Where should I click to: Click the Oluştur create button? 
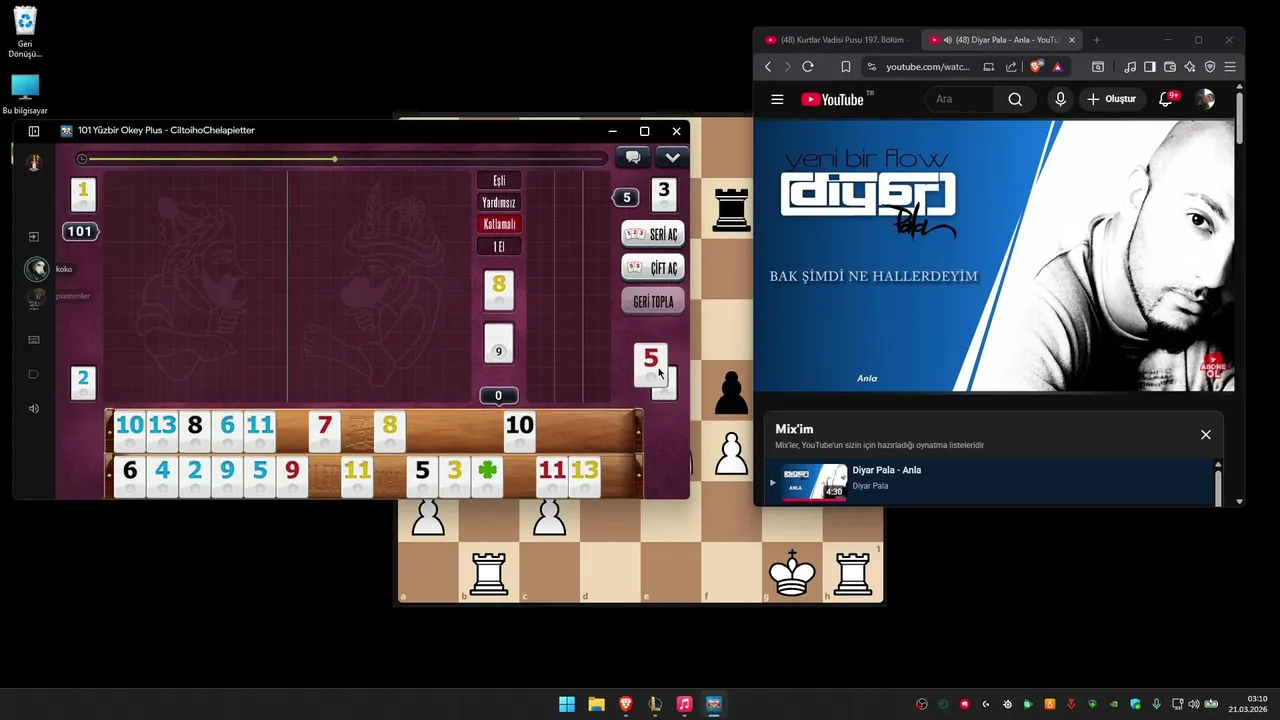point(1111,99)
